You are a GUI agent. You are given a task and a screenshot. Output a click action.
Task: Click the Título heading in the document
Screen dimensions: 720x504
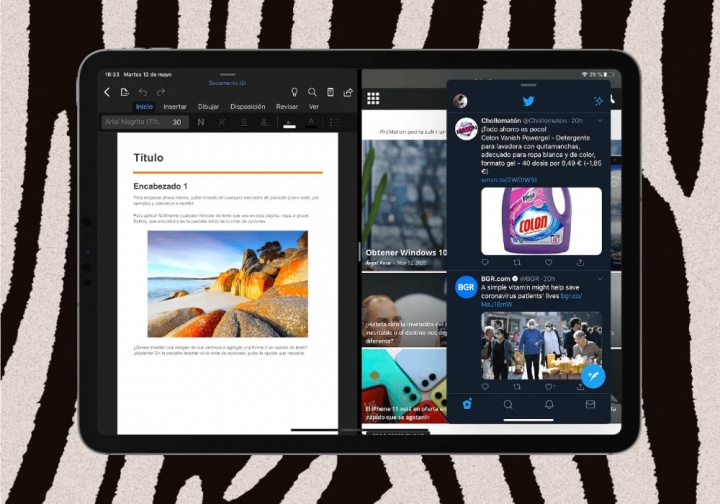pos(148,158)
